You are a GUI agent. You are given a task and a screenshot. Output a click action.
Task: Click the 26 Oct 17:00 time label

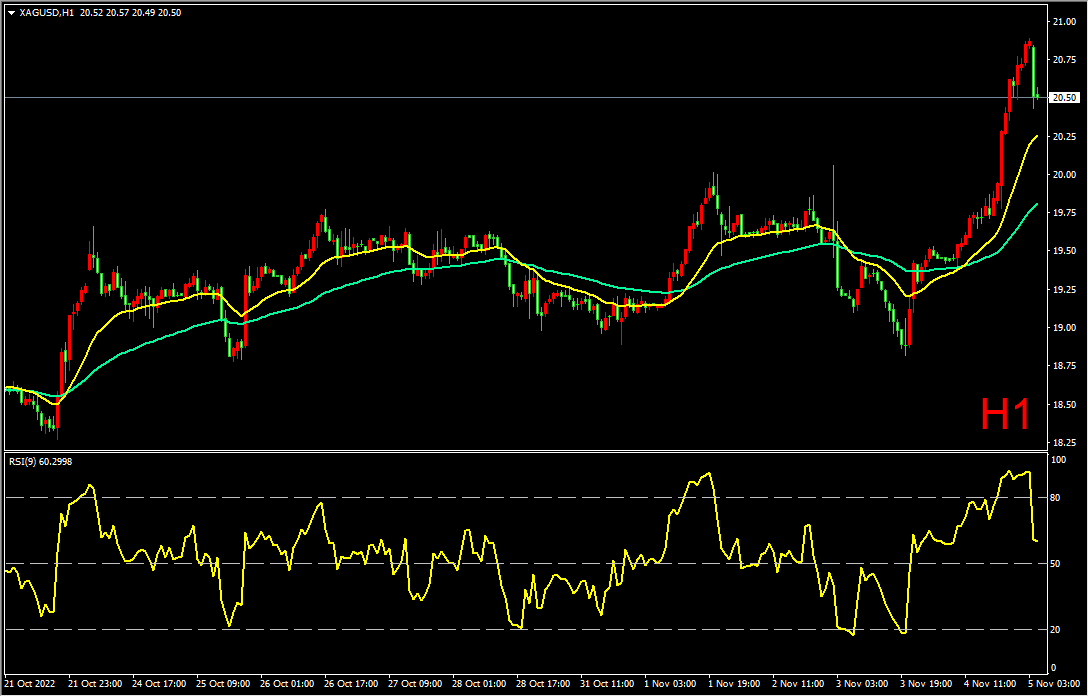coord(351,684)
